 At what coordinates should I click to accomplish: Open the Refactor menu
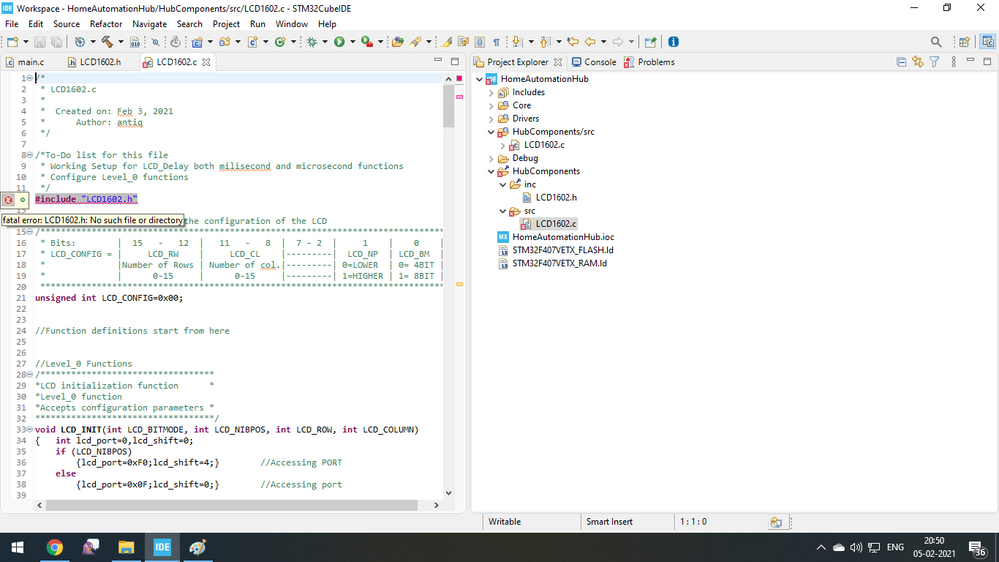(106, 24)
